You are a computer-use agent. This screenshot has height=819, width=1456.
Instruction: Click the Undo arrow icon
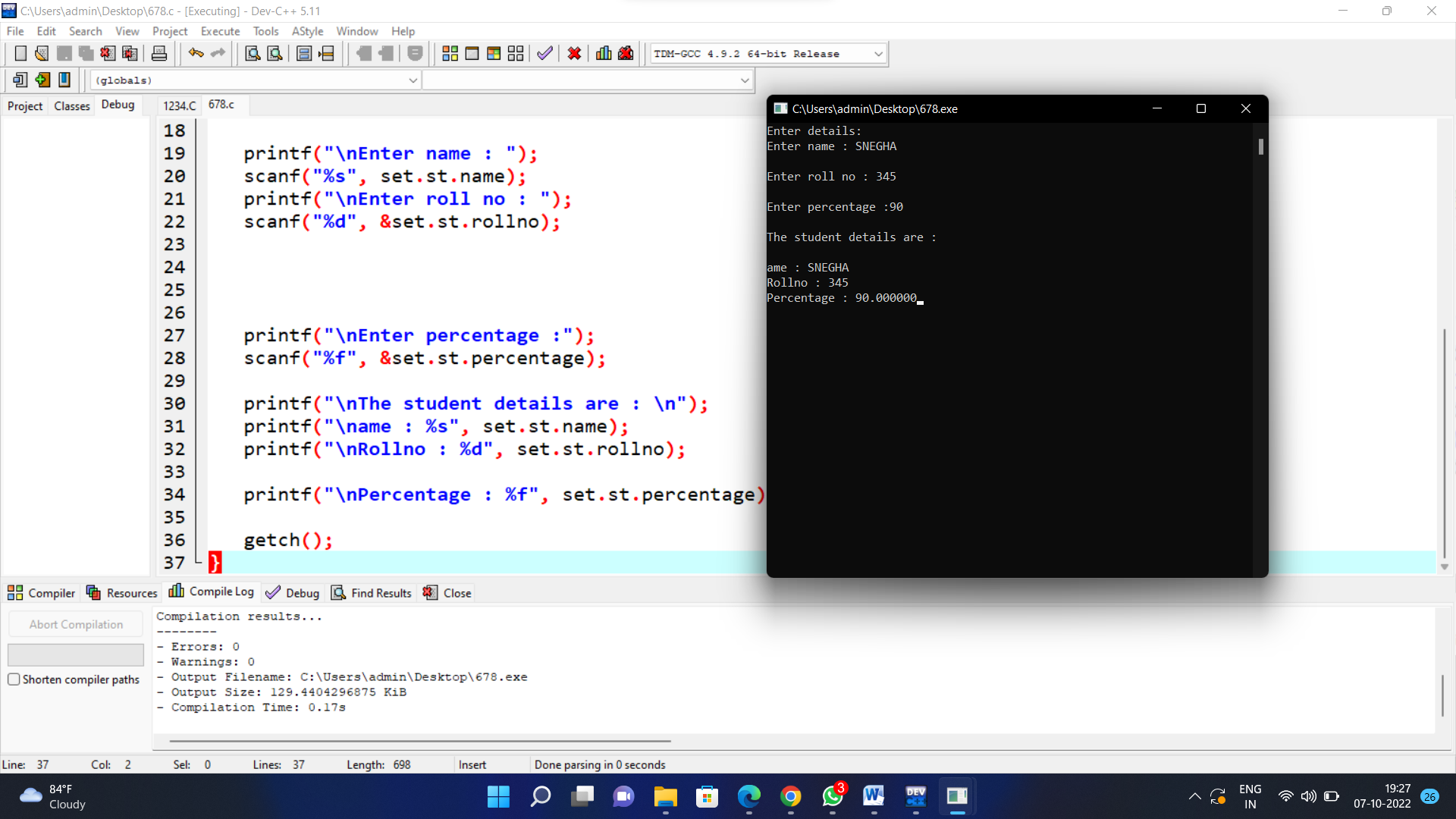click(196, 53)
